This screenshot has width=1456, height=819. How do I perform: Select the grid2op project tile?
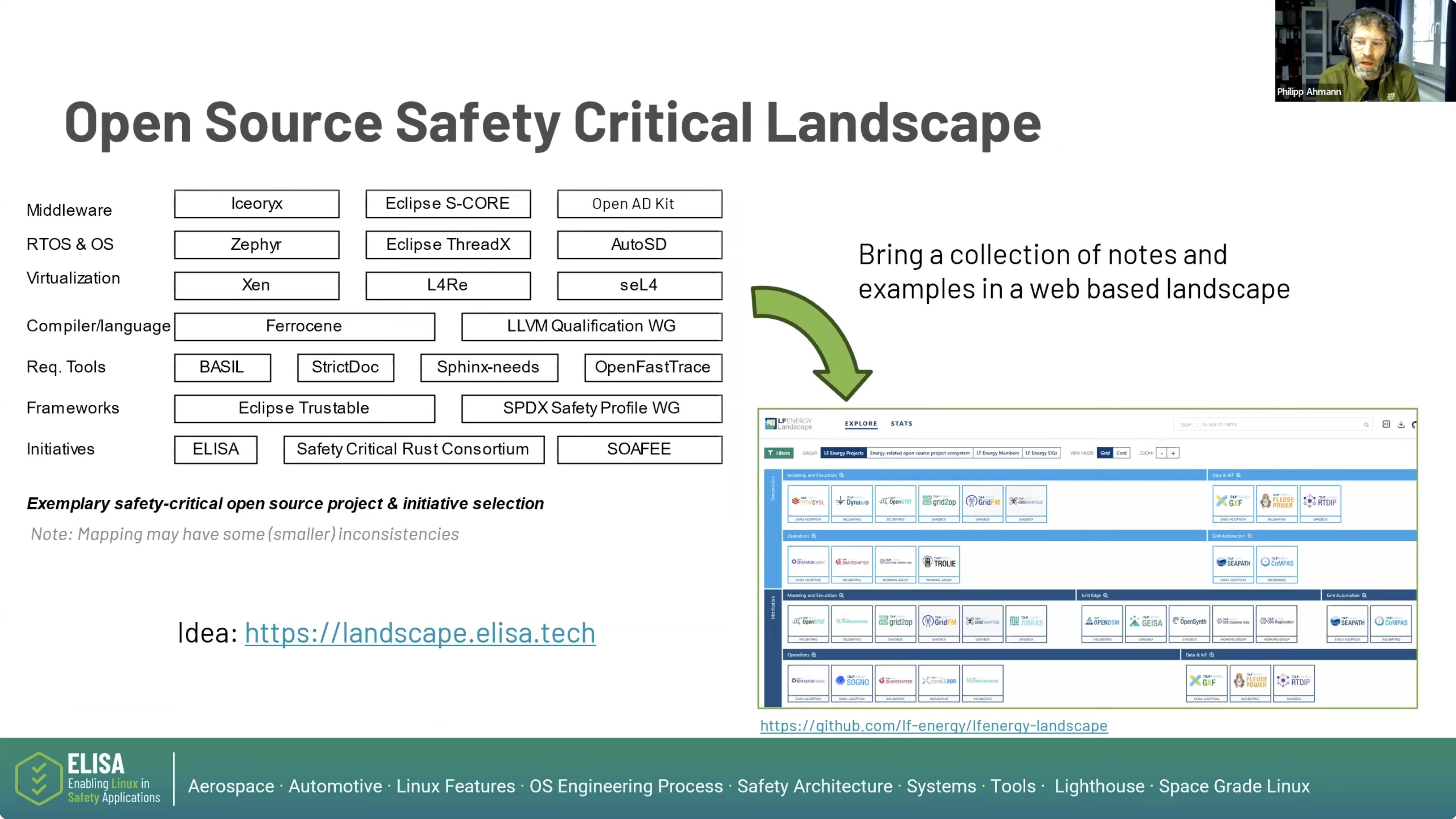(939, 503)
